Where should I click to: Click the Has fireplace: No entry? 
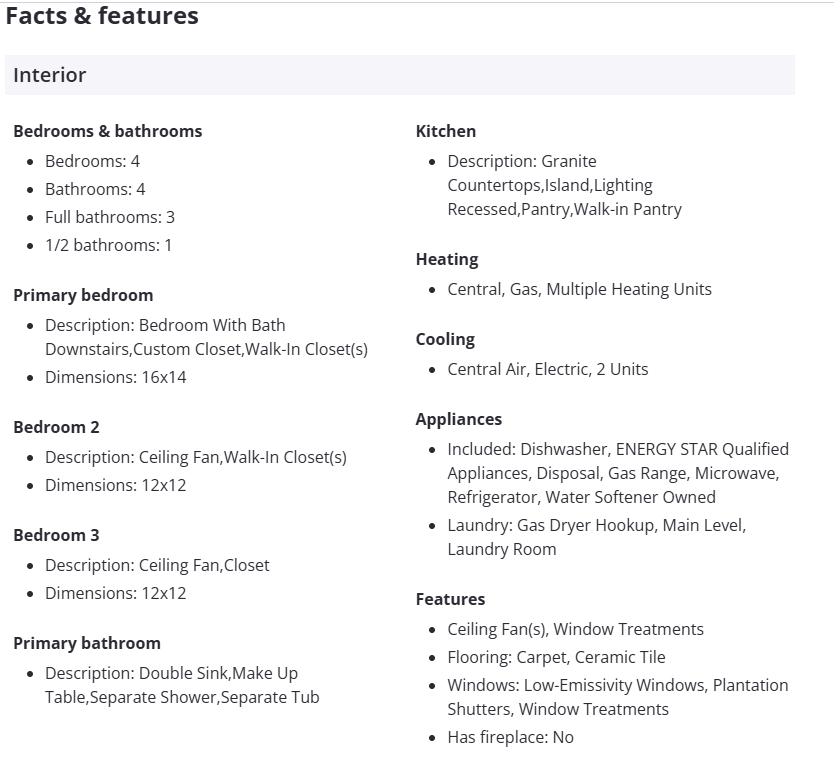(x=510, y=737)
